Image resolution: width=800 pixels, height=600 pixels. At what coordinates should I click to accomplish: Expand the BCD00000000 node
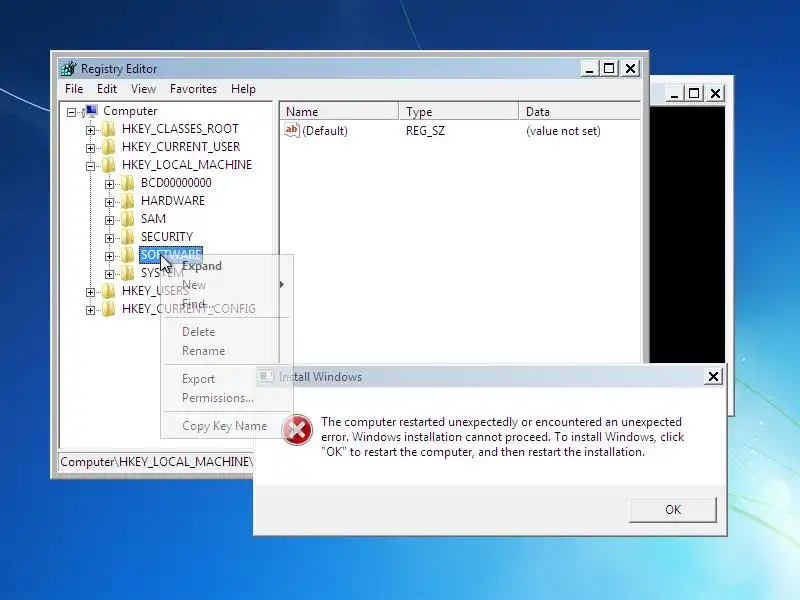click(x=109, y=184)
